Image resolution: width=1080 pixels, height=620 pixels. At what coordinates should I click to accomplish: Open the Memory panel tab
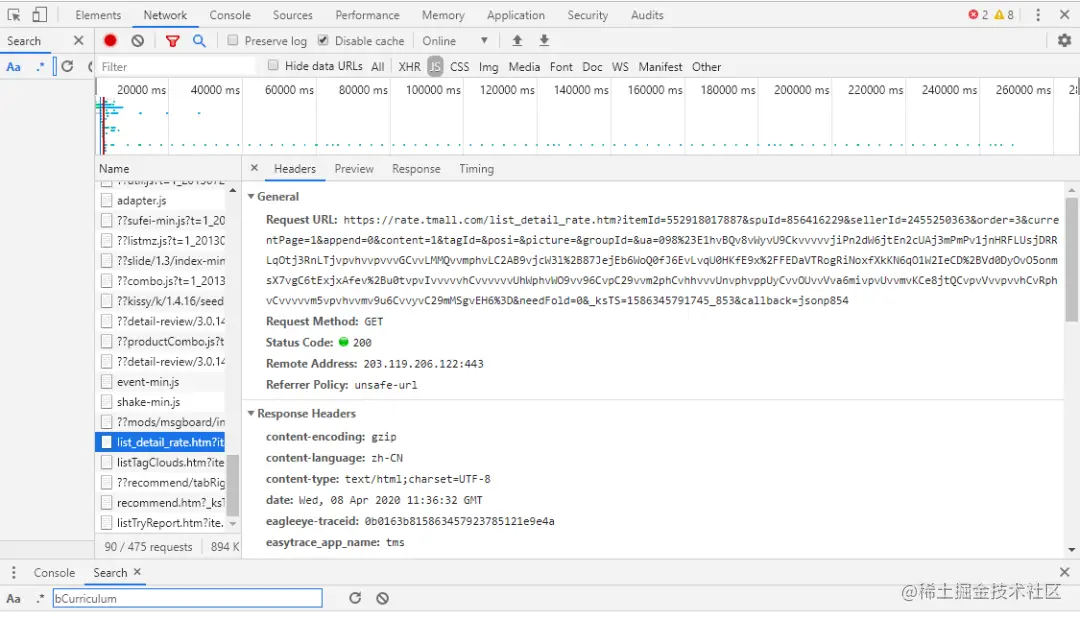pos(443,14)
